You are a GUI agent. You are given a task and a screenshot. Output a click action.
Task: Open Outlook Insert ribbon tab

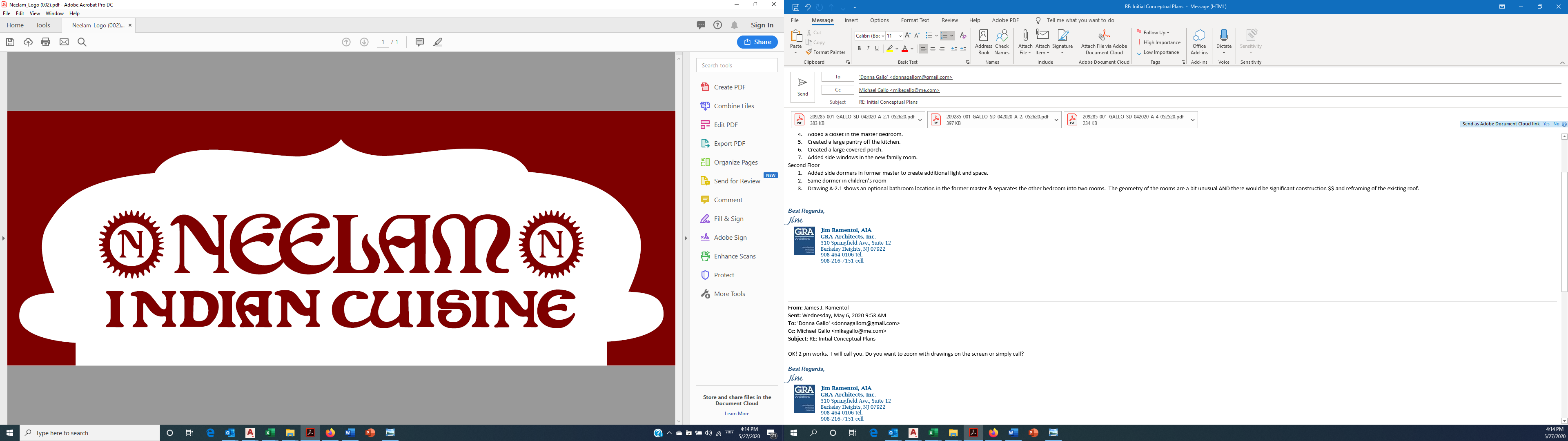[x=851, y=20]
